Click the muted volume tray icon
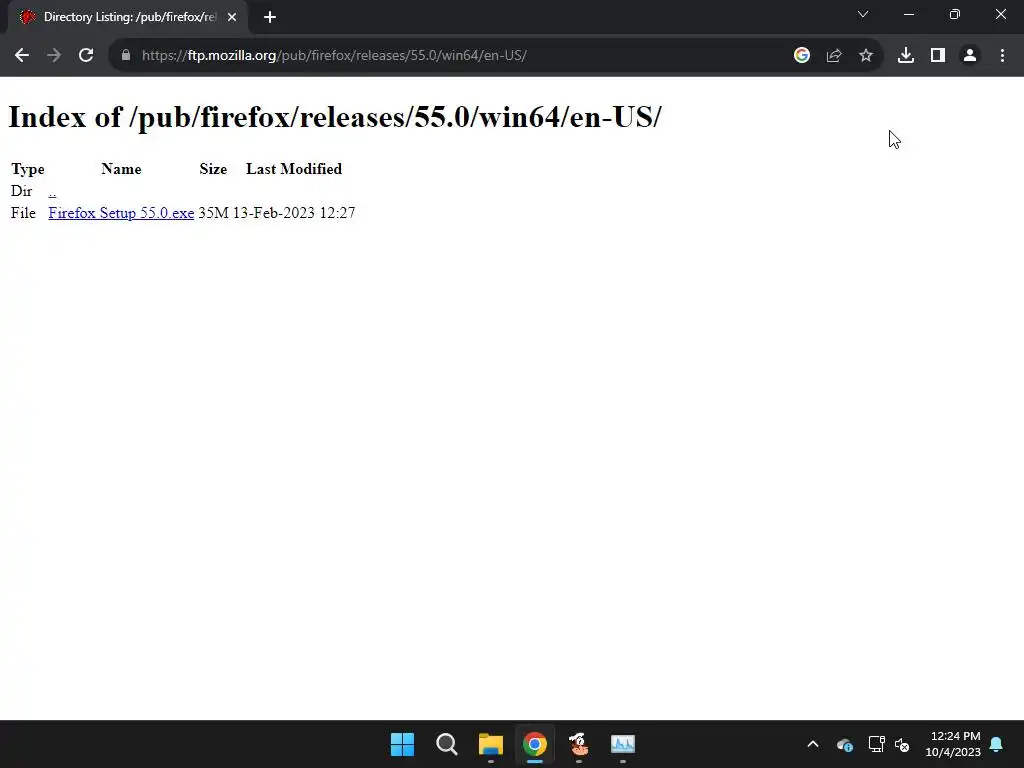Screen dimensions: 1024x768 coord(902,744)
